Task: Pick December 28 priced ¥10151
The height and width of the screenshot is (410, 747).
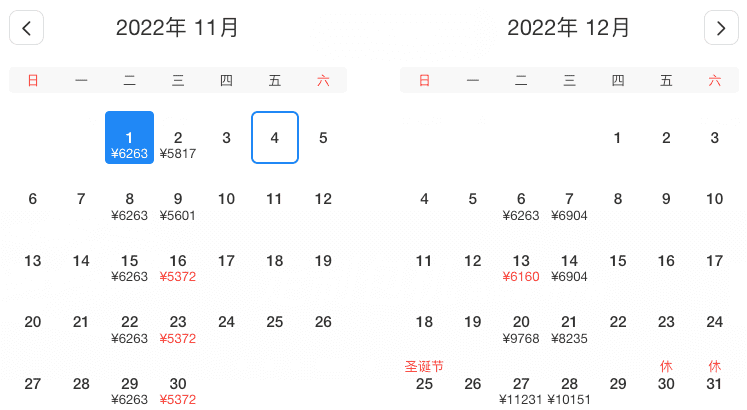Action: point(569,390)
